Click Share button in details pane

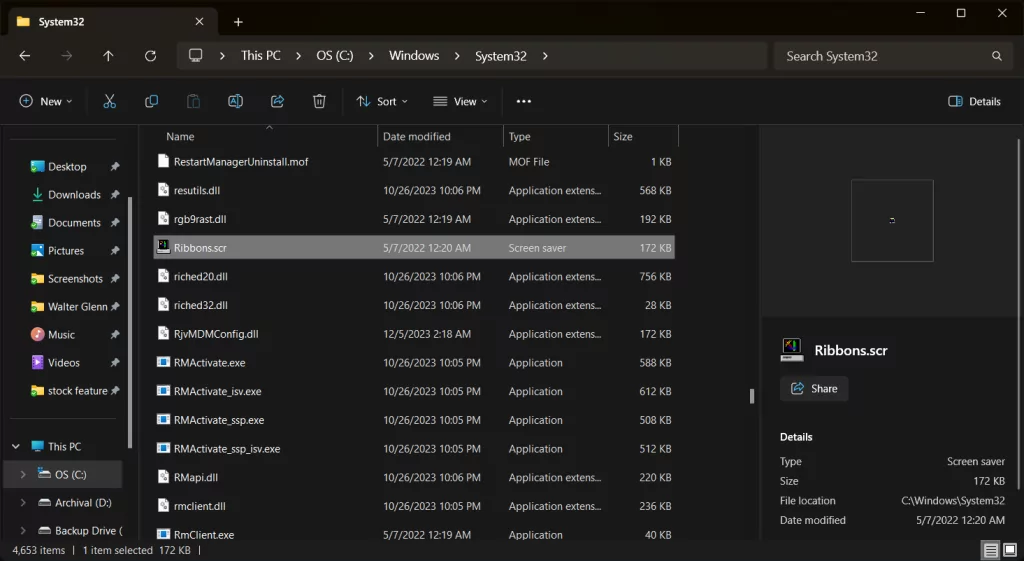tap(814, 388)
